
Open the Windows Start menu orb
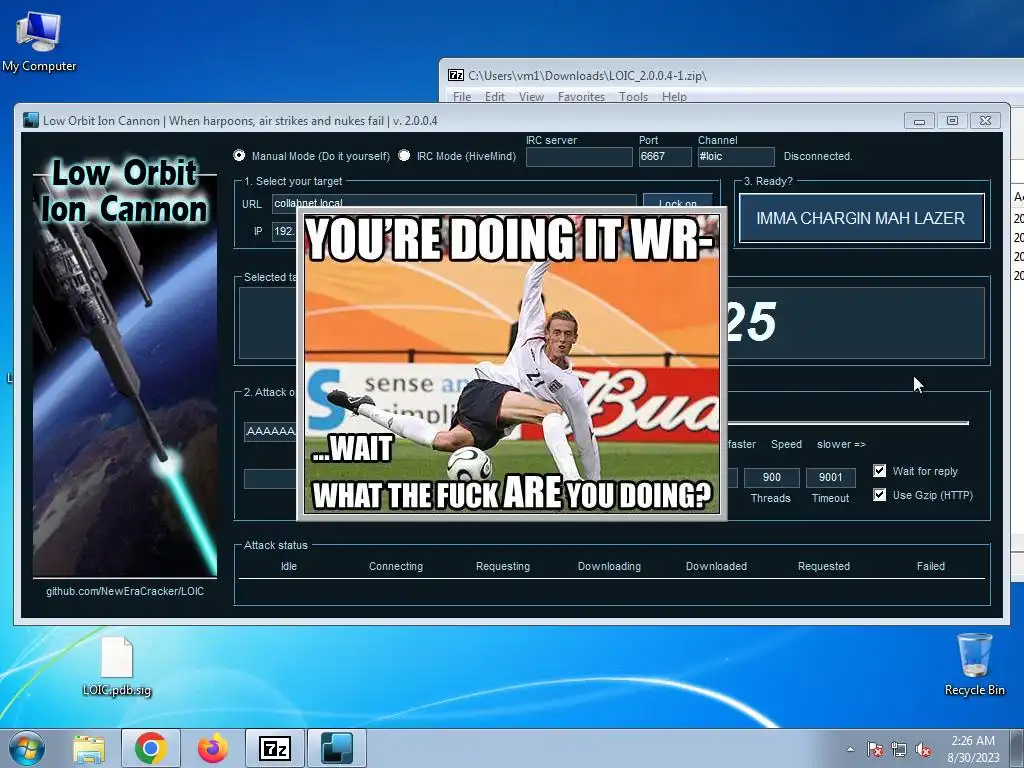27,748
